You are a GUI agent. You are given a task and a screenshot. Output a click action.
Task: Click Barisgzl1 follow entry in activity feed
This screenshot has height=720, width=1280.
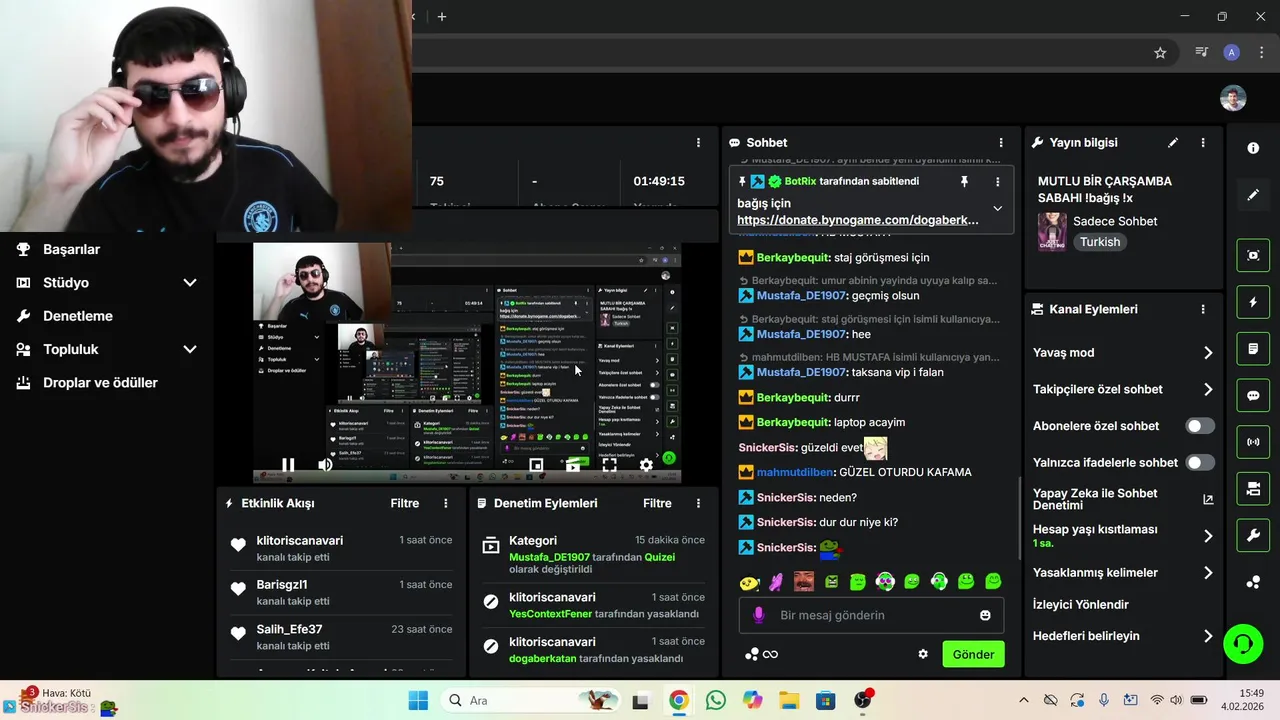tap(341, 592)
